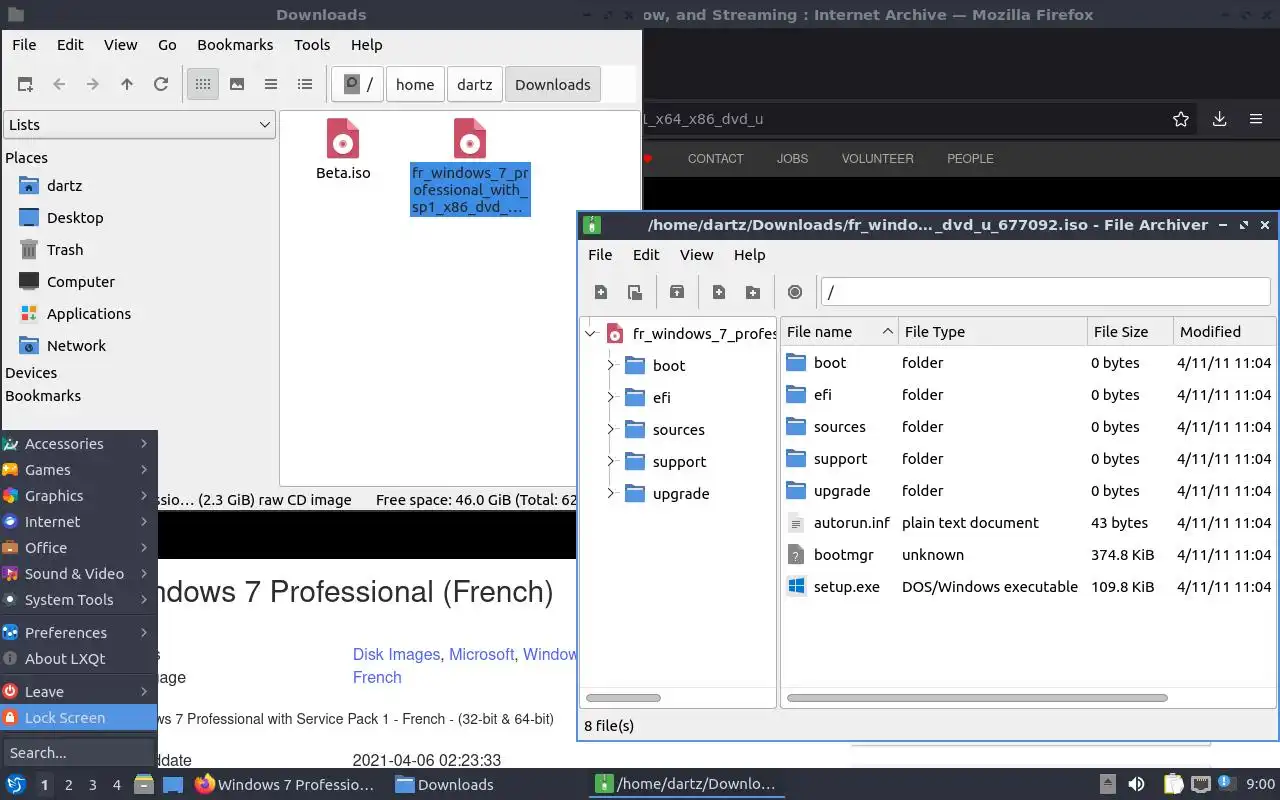Click the archive path field showing /
The image size is (1280, 800).
coord(1045,292)
